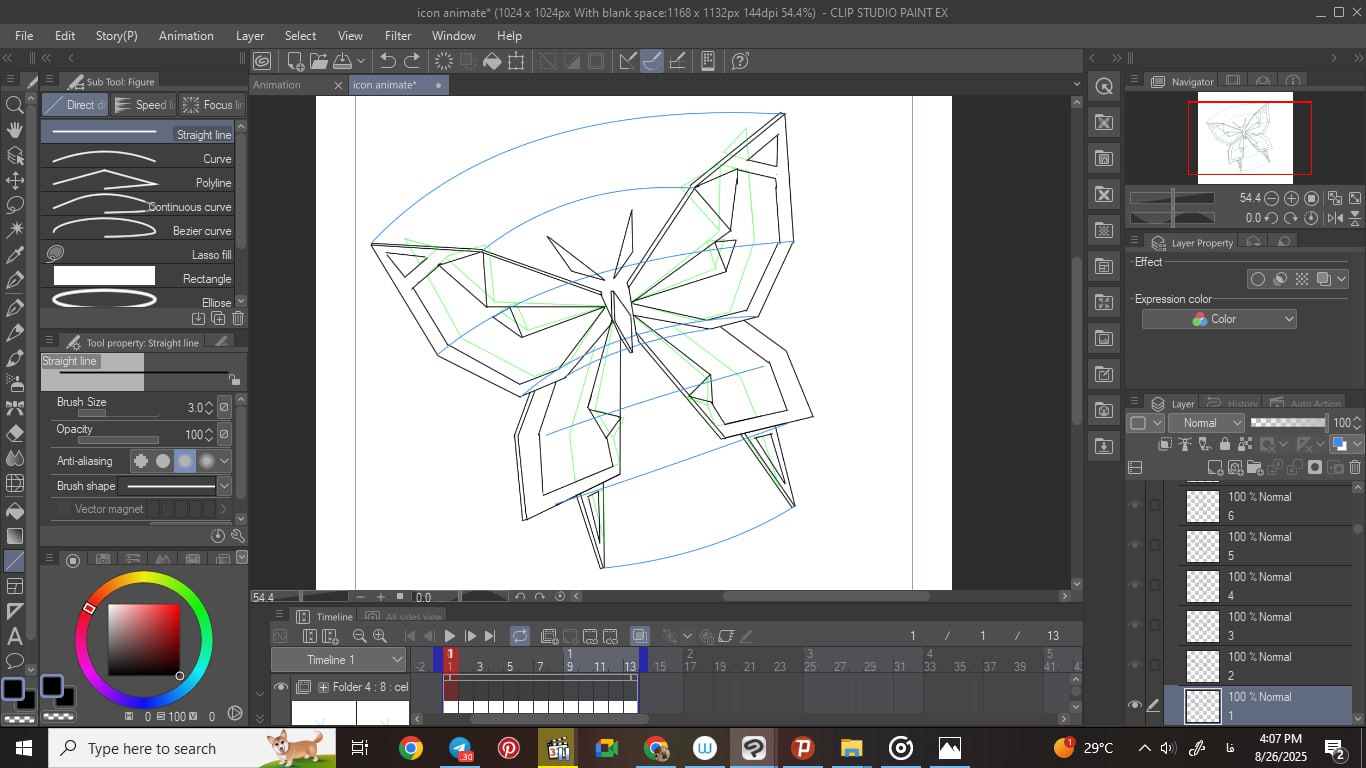Pick the Hand move tool

[15, 130]
